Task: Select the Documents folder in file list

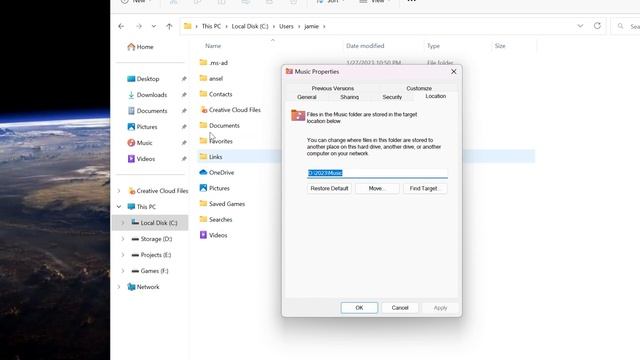Action: point(219,125)
